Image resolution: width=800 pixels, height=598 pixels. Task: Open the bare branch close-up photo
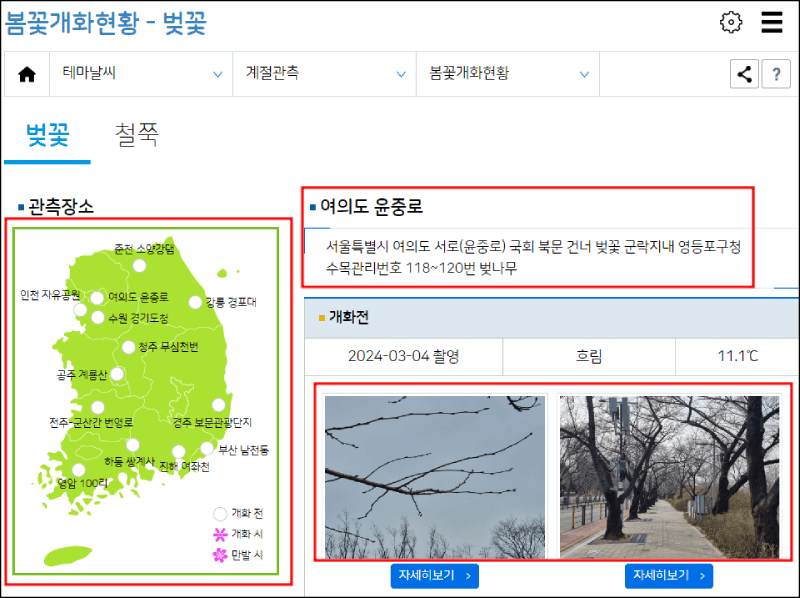[435, 477]
